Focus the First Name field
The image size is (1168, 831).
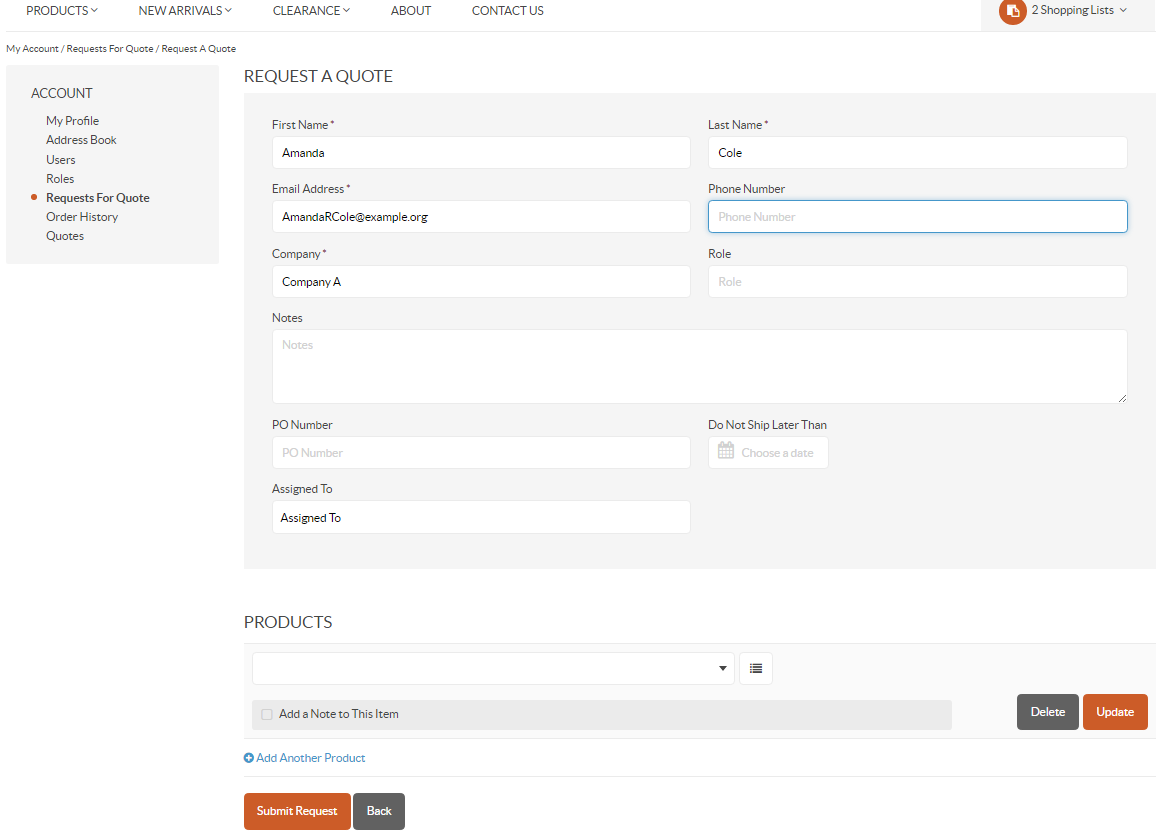coord(481,153)
